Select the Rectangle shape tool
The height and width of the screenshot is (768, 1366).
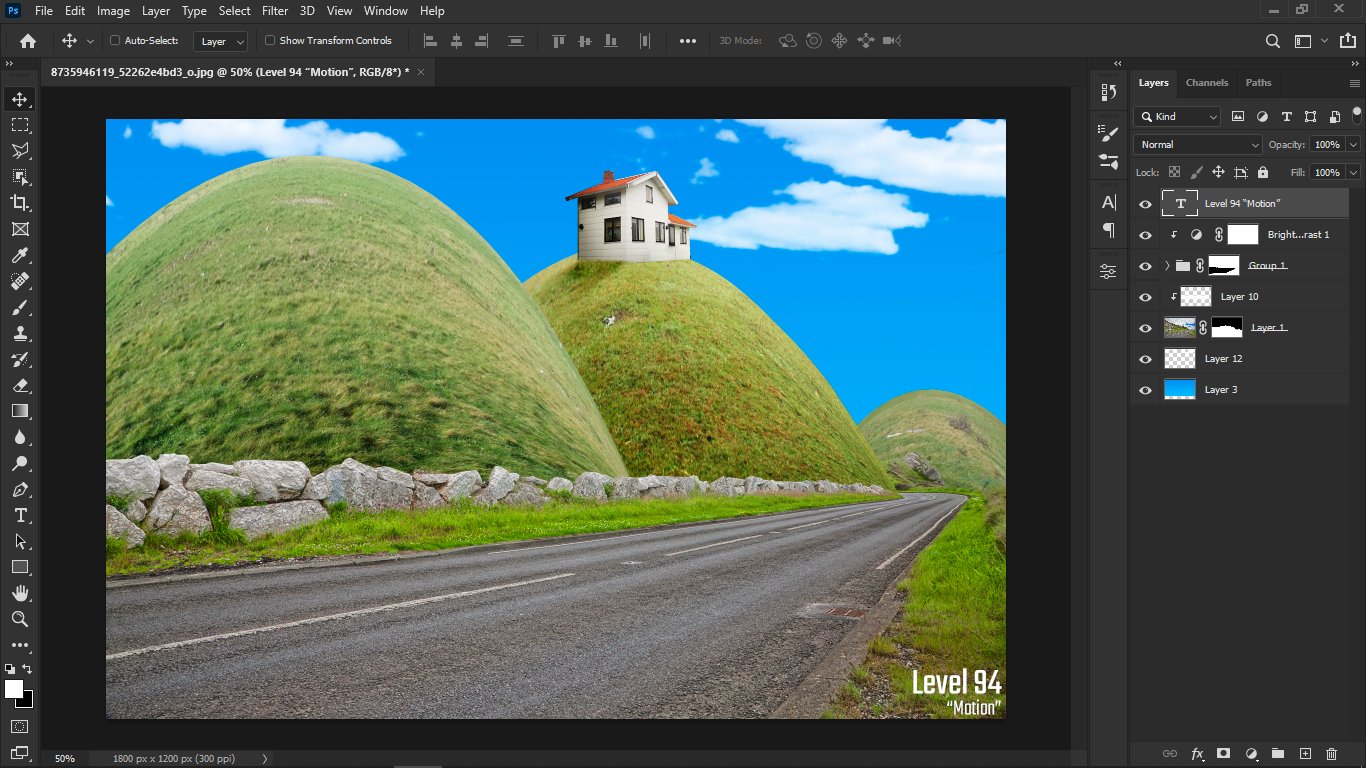[x=20, y=567]
